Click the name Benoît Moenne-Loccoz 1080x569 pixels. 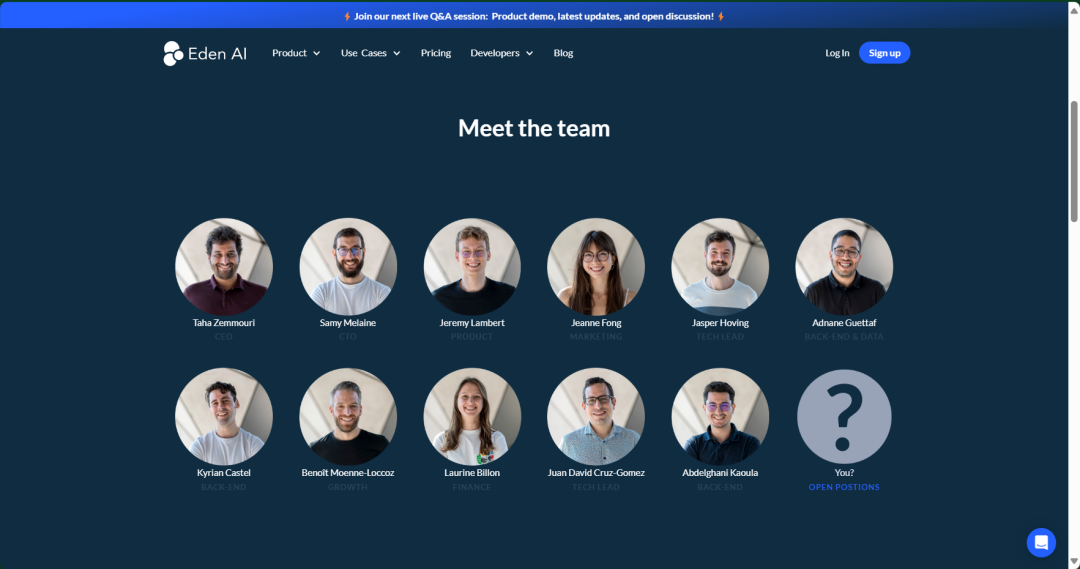348,473
